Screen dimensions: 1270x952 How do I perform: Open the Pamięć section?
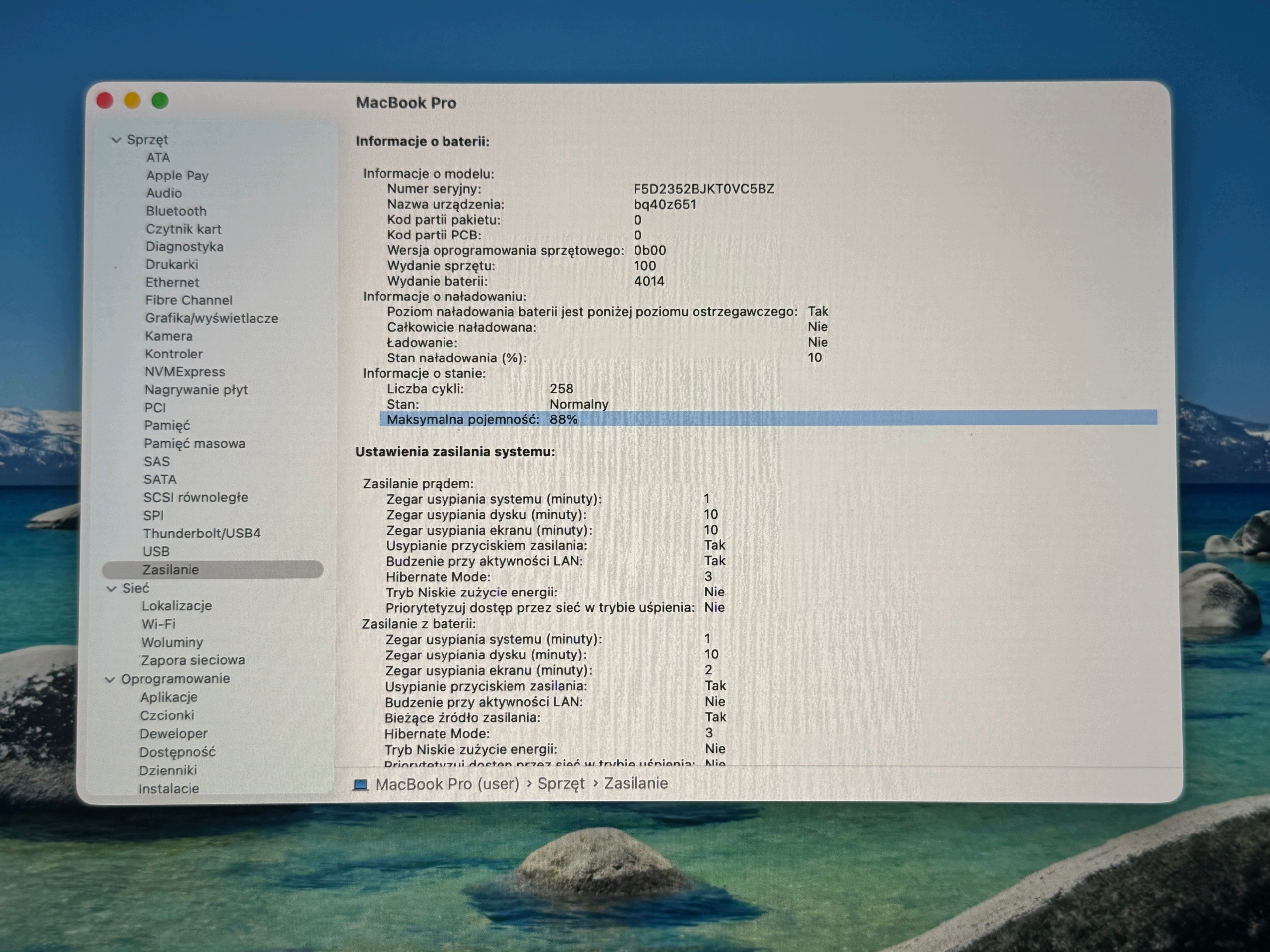point(167,425)
